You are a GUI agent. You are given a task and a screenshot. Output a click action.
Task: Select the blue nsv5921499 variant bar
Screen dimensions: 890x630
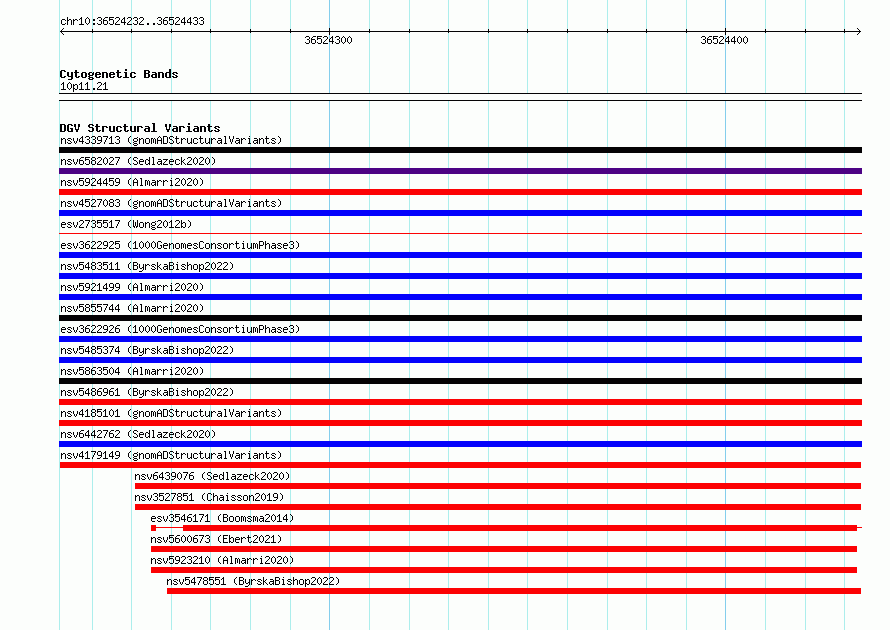pos(460,297)
